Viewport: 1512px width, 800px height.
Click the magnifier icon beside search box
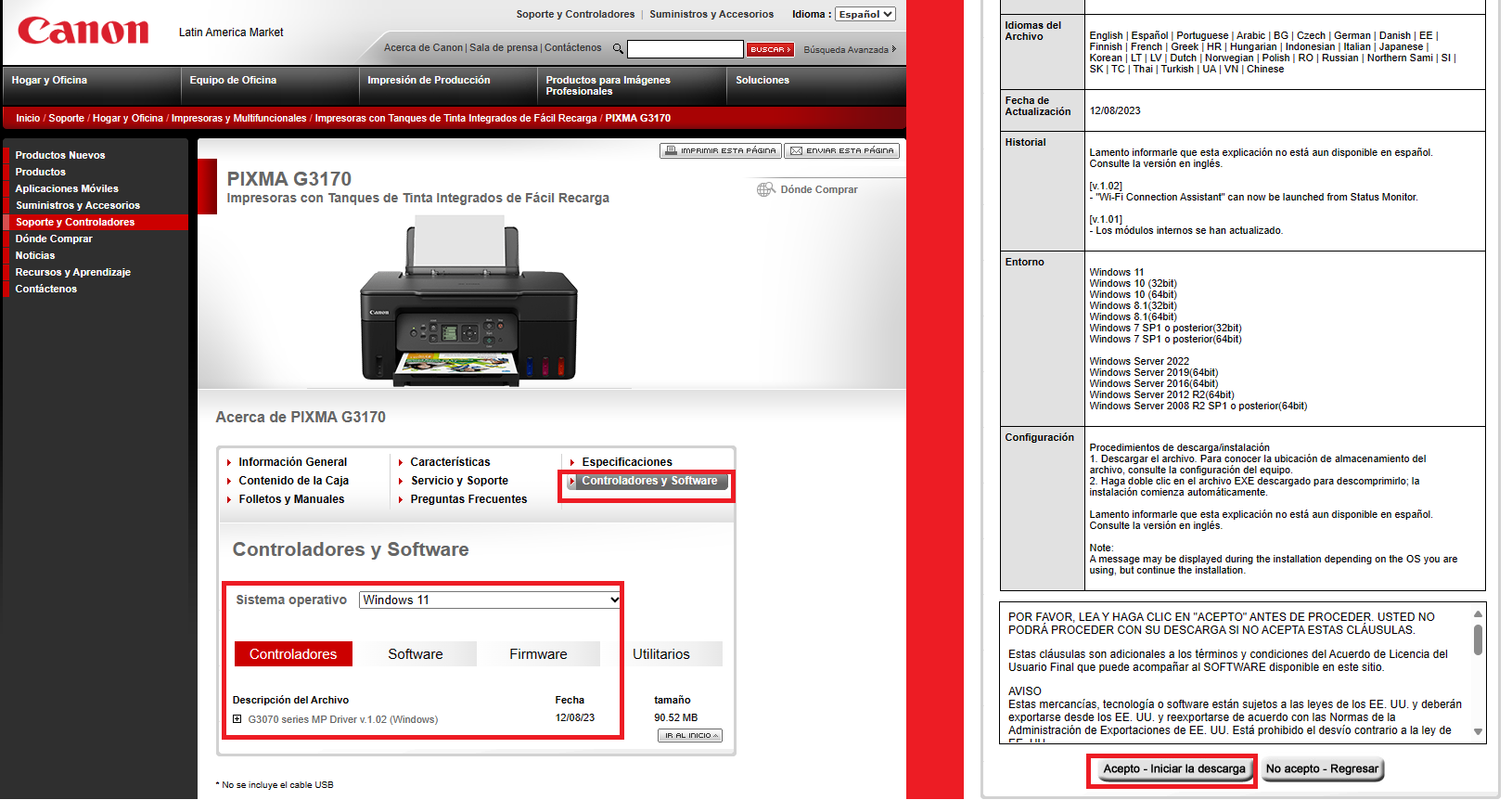(618, 49)
